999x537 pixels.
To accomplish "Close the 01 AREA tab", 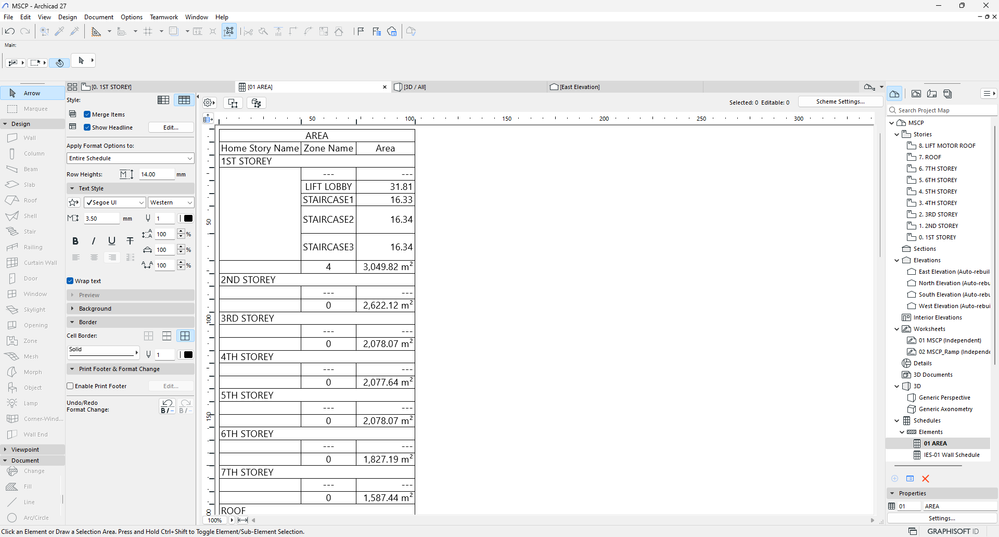I will (385, 87).
